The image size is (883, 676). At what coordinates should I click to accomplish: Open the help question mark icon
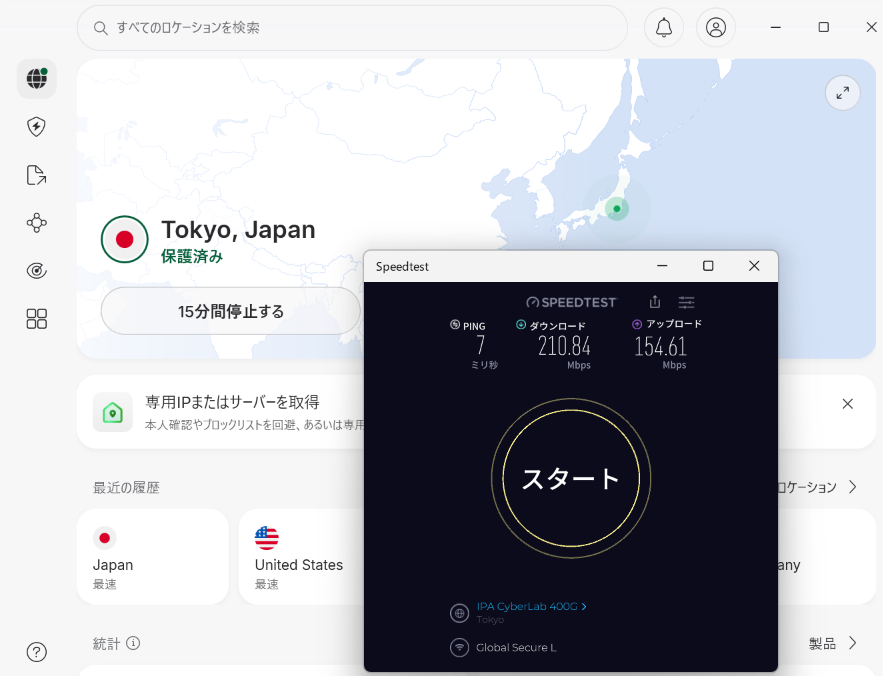point(37,652)
